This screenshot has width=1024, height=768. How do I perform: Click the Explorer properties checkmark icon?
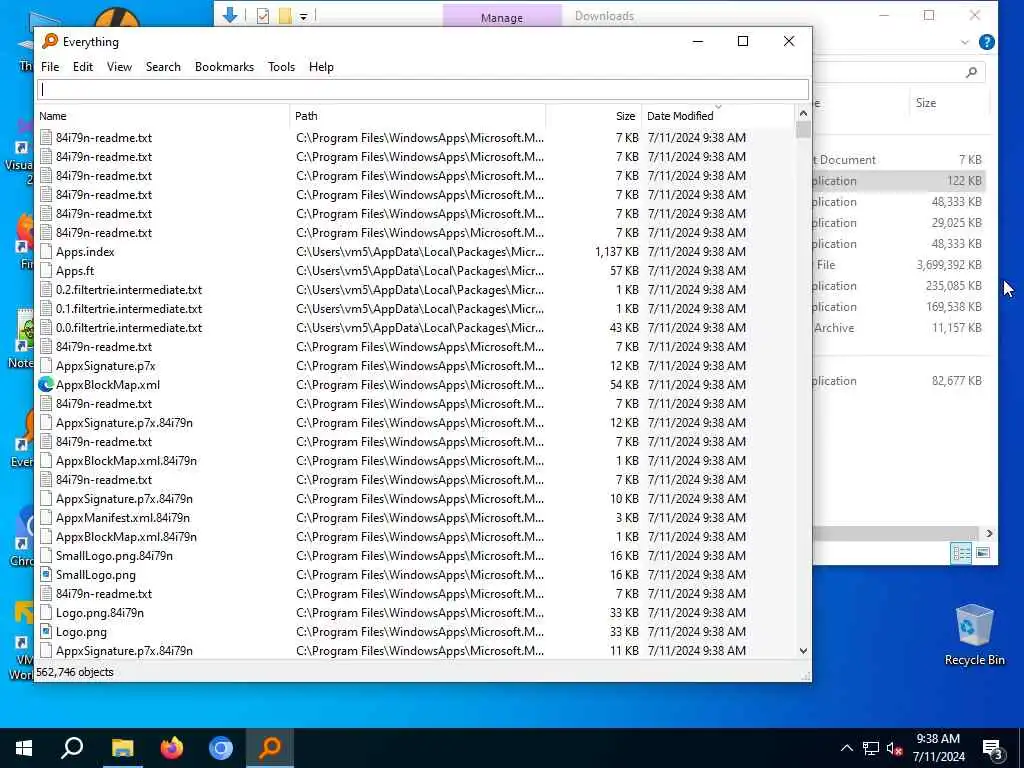[x=263, y=16]
